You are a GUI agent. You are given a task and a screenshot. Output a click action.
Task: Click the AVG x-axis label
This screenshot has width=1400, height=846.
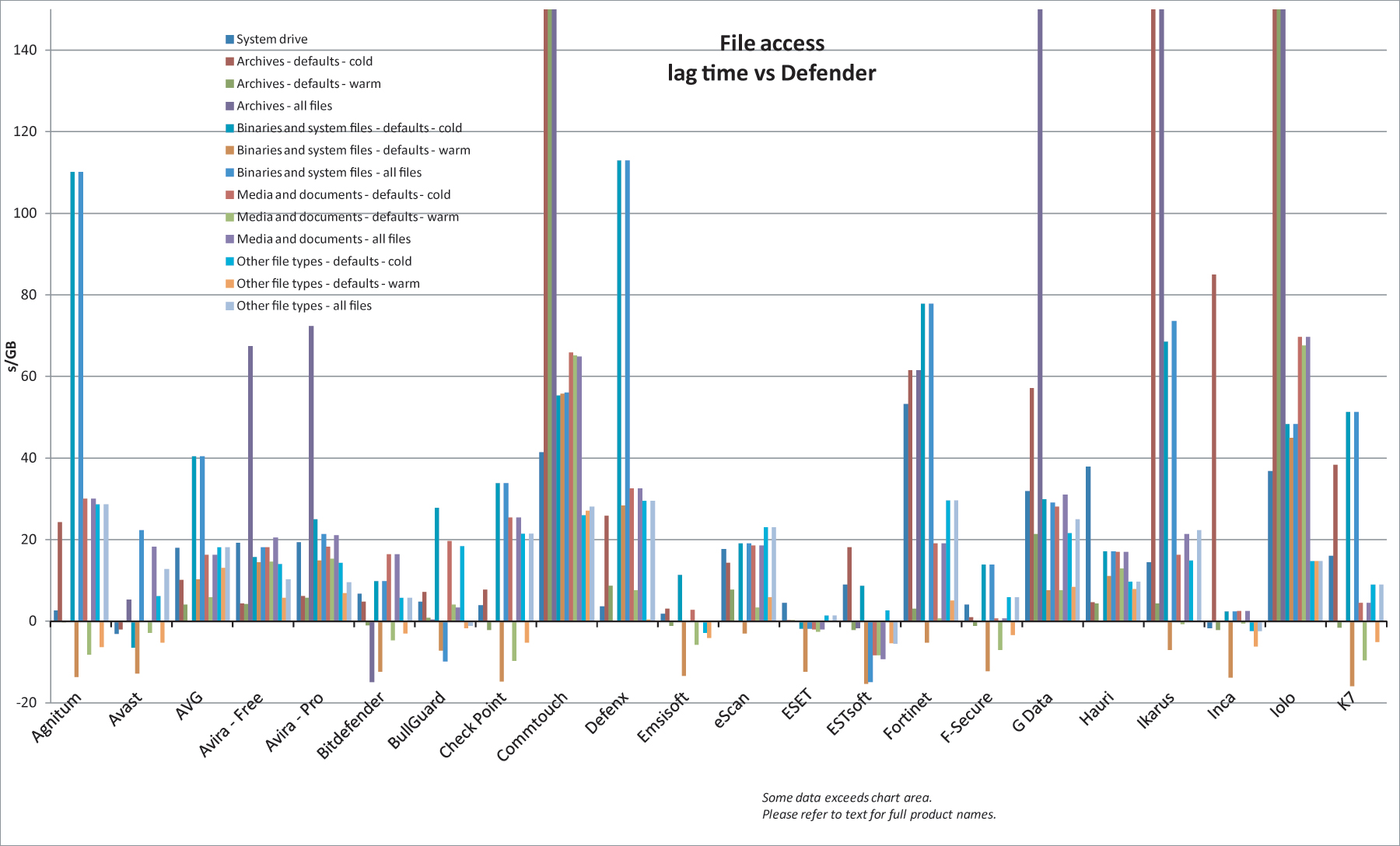(189, 705)
